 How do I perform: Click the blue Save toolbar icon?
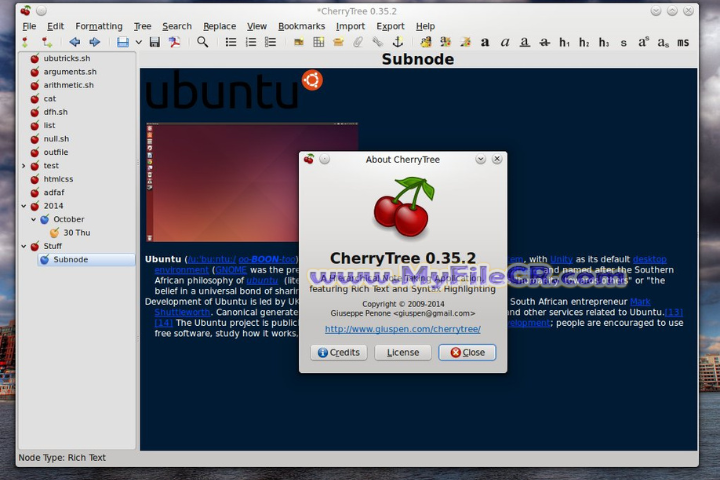point(123,42)
